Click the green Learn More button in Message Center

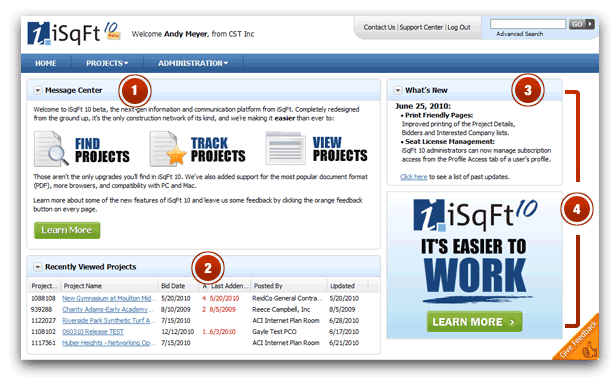coord(67,230)
